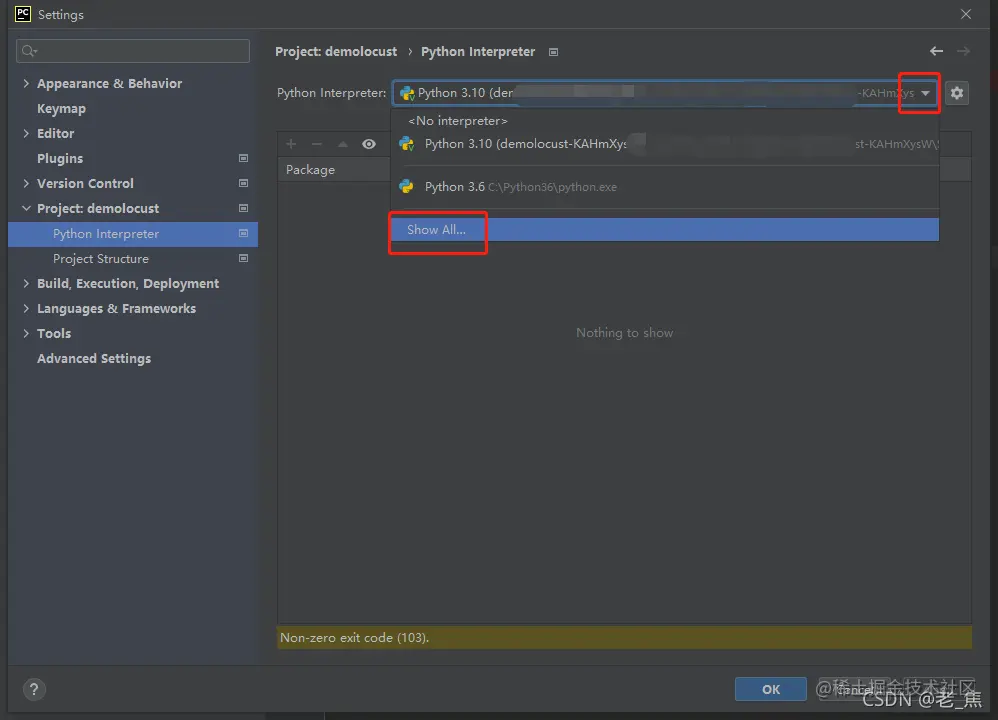Open the Python Interpreter dropdown arrow
This screenshot has width=998, height=720.
point(925,93)
